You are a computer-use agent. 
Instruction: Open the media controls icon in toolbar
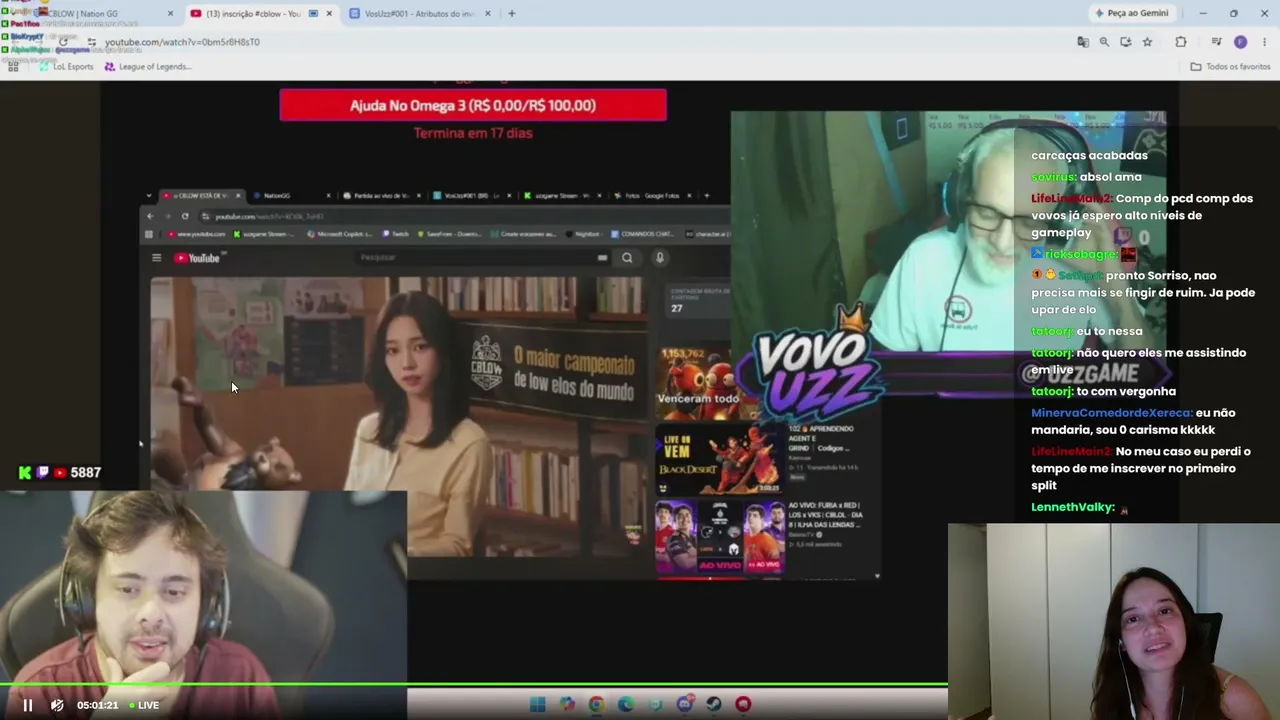coord(1216,42)
